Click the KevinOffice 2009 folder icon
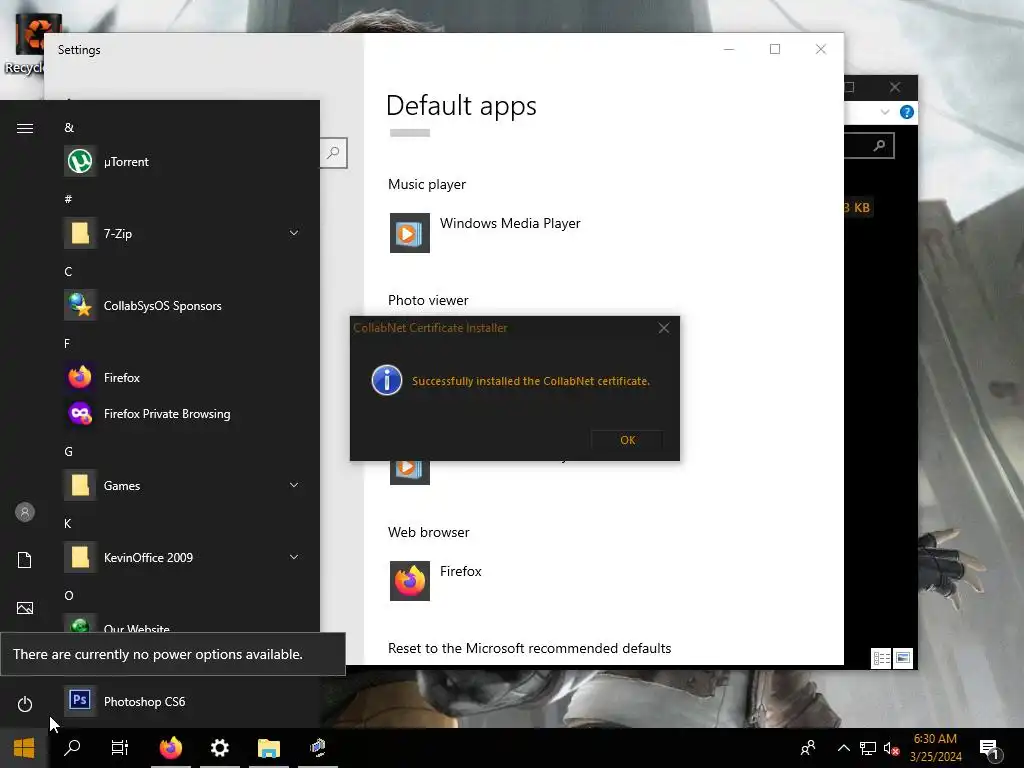This screenshot has width=1024, height=768. click(80, 557)
